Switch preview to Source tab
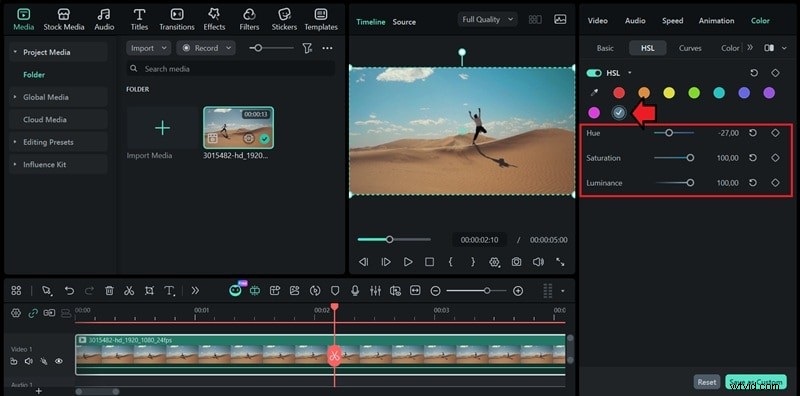The height and width of the screenshot is (396, 800). [404, 22]
